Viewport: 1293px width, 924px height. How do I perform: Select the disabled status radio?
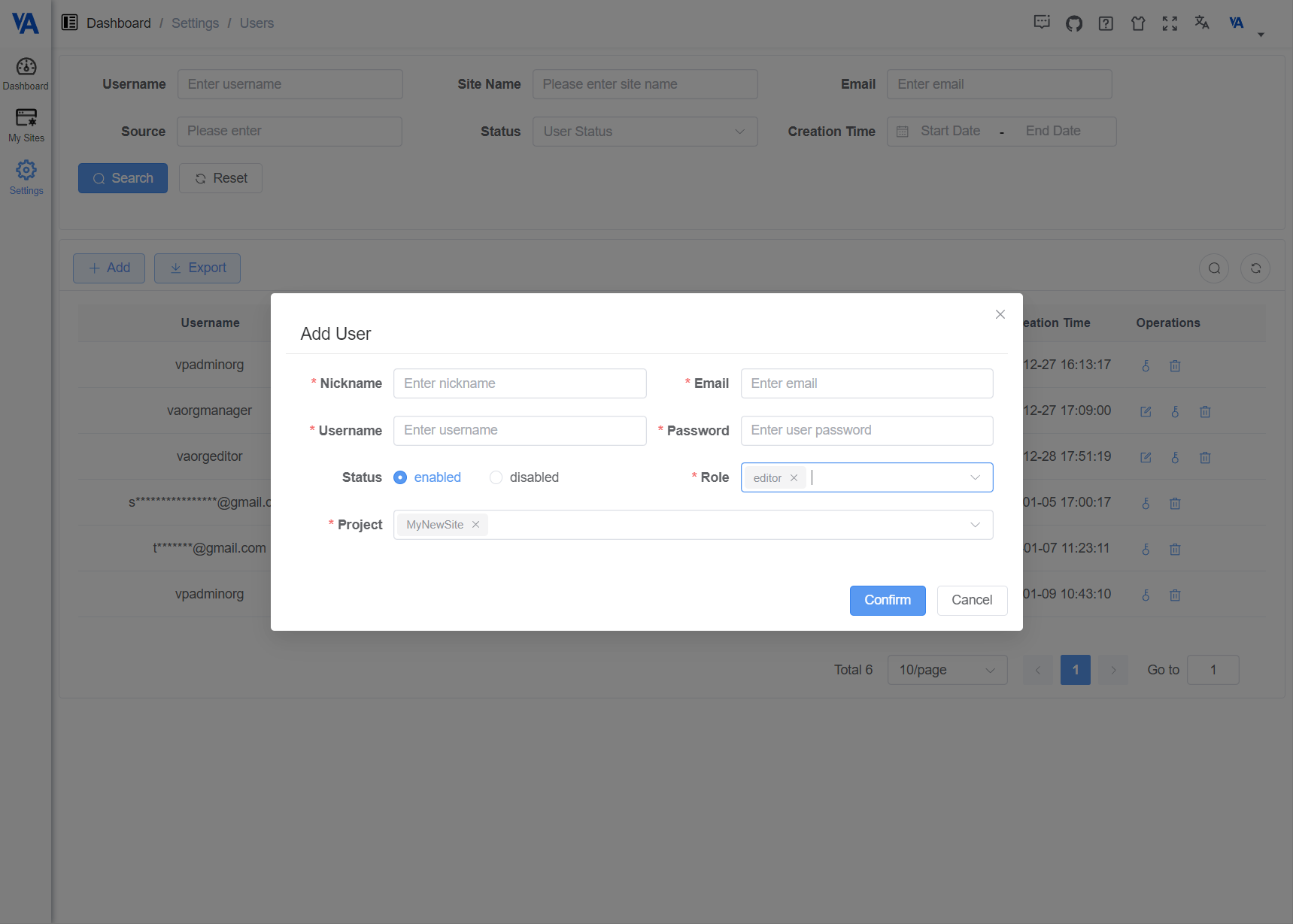496,477
